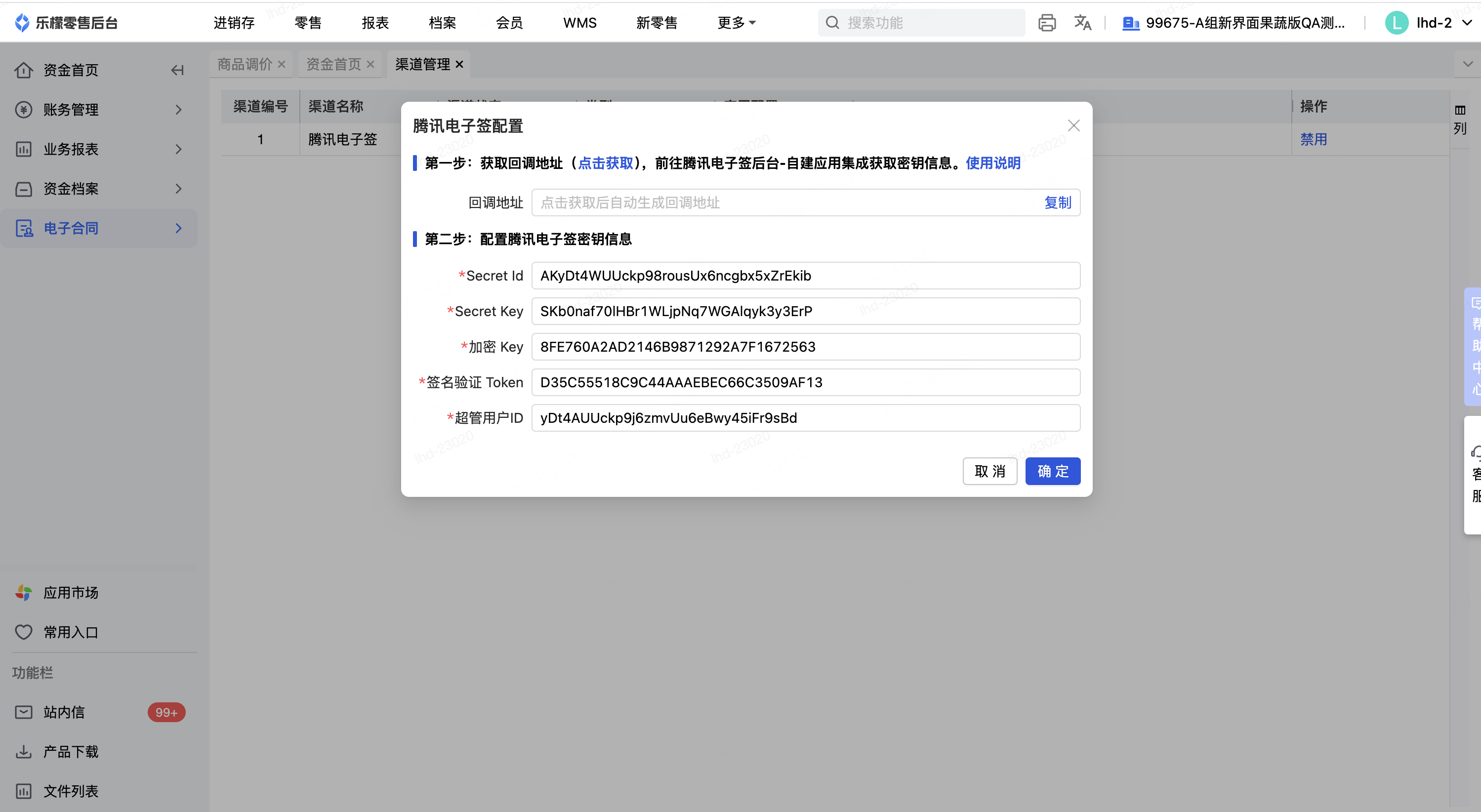The width and height of the screenshot is (1481, 812).
Task: Collapse the sidebar with arrow icon
Action: (178, 70)
